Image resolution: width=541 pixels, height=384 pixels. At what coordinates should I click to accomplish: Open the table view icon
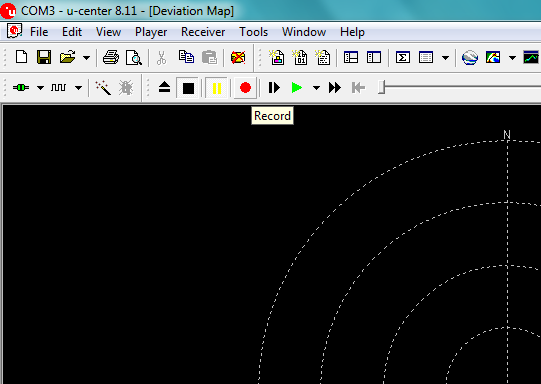(426, 57)
